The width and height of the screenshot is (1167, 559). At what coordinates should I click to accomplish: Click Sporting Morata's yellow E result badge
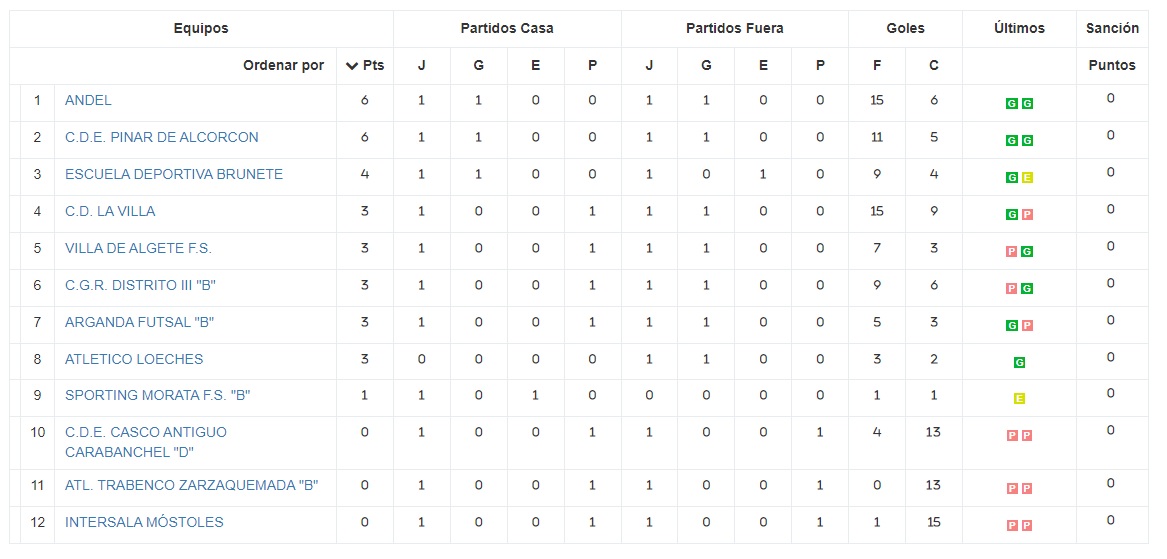click(x=1019, y=399)
